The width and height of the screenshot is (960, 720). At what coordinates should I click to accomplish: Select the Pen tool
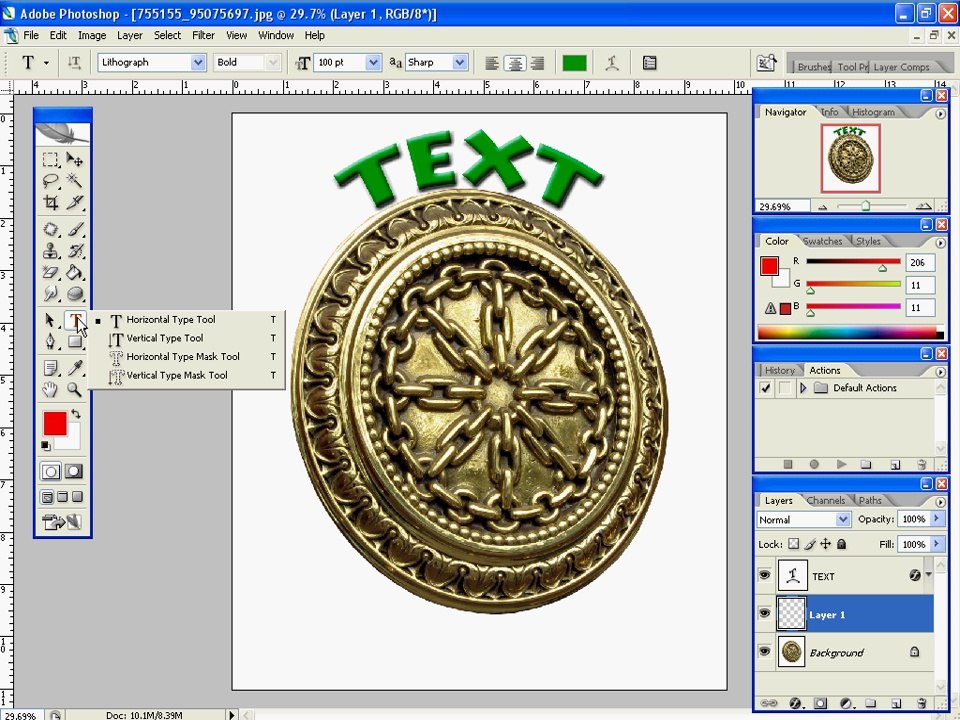pyautogui.click(x=51, y=341)
